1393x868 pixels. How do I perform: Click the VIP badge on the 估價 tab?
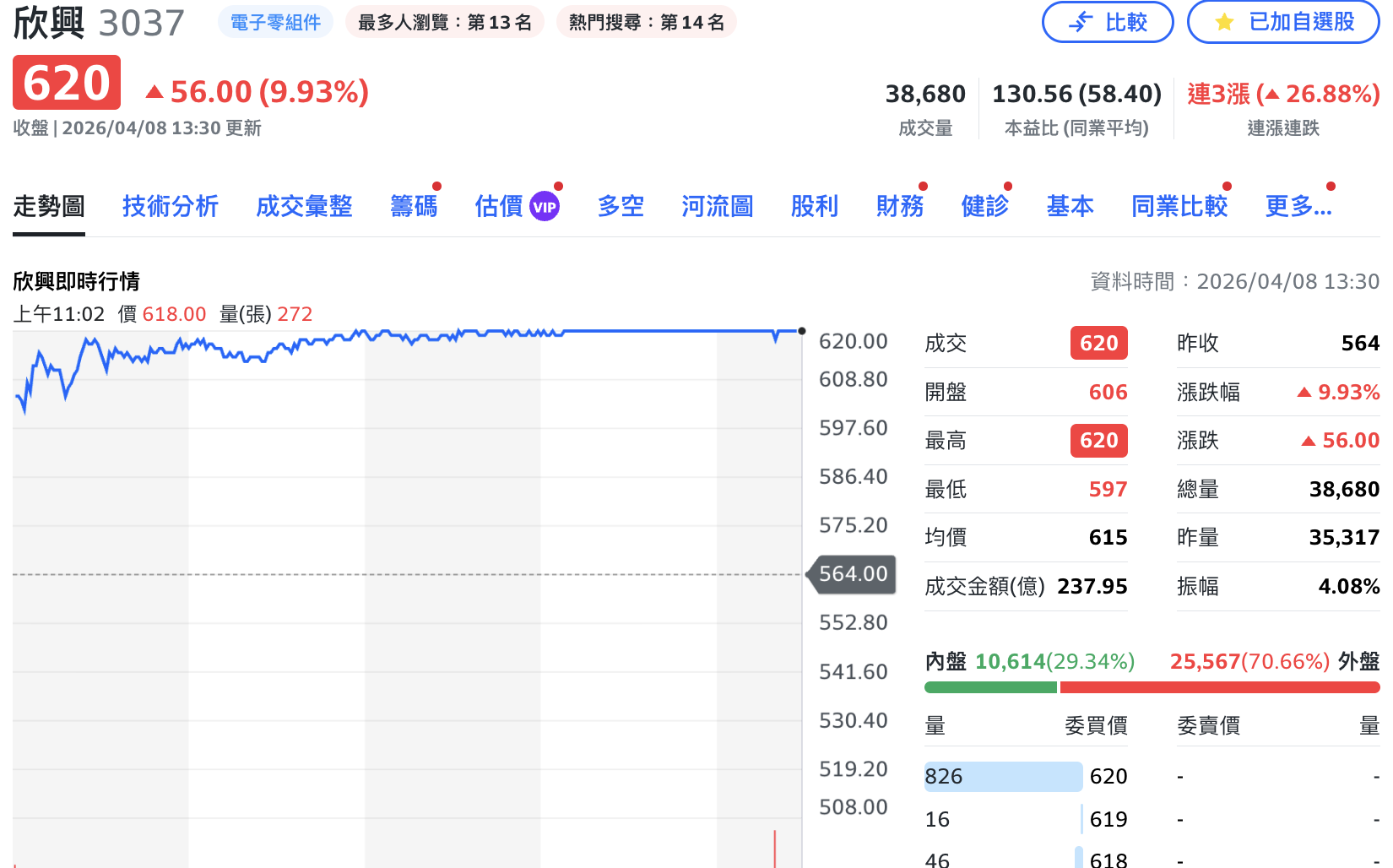pos(545,204)
